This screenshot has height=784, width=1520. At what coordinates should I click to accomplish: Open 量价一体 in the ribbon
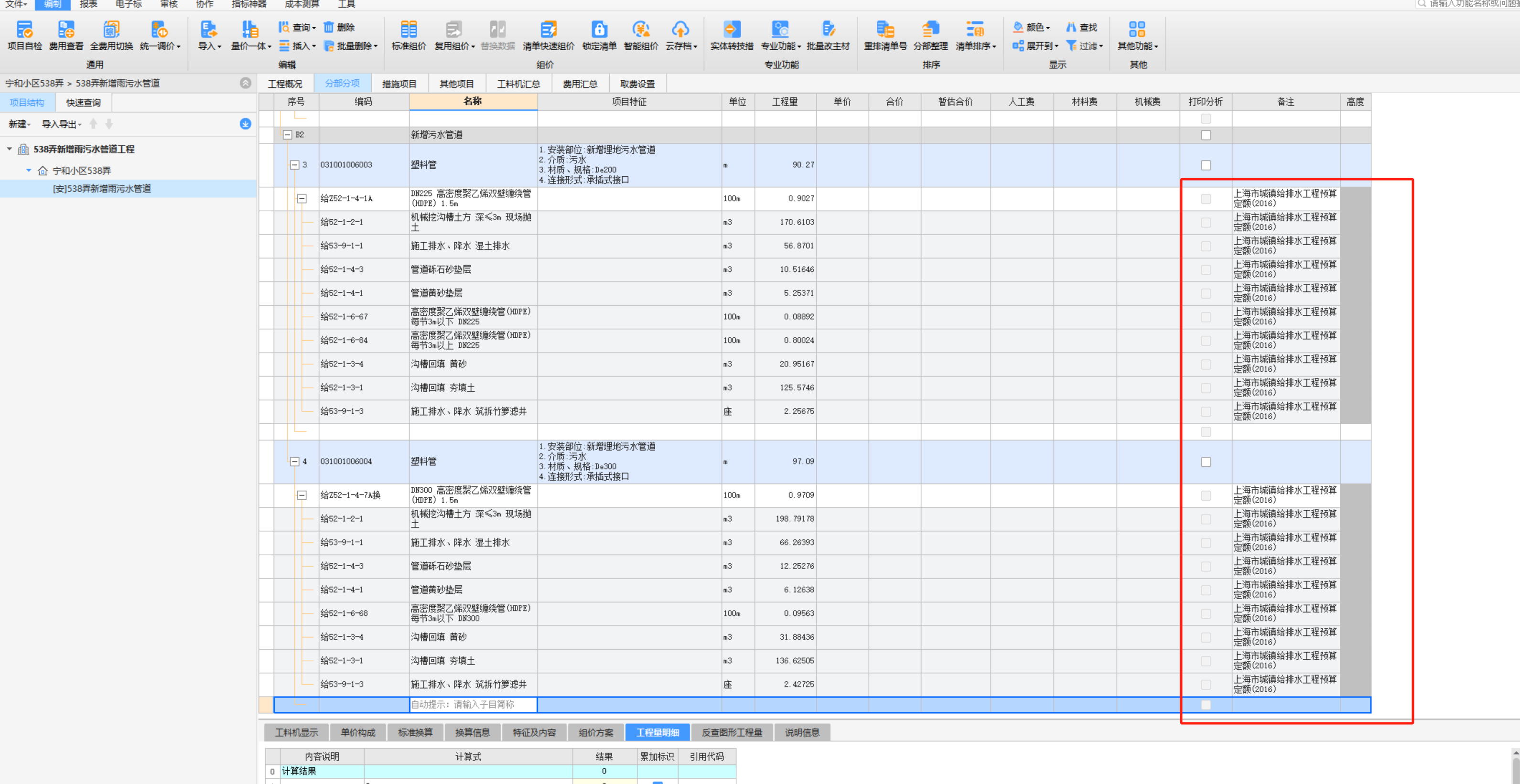click(x=251, y=35)
